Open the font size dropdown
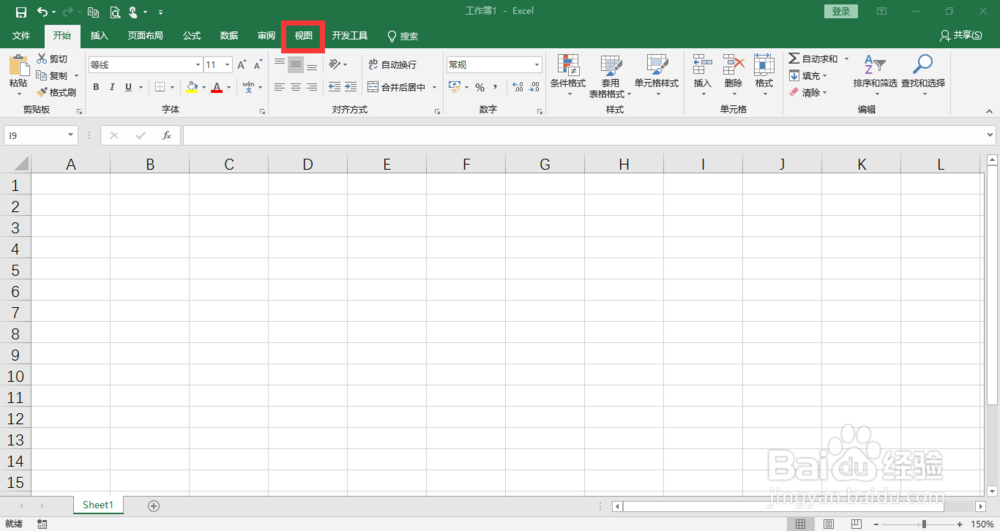The height and width of the screenshot is (531, 1000). point(227,64)
